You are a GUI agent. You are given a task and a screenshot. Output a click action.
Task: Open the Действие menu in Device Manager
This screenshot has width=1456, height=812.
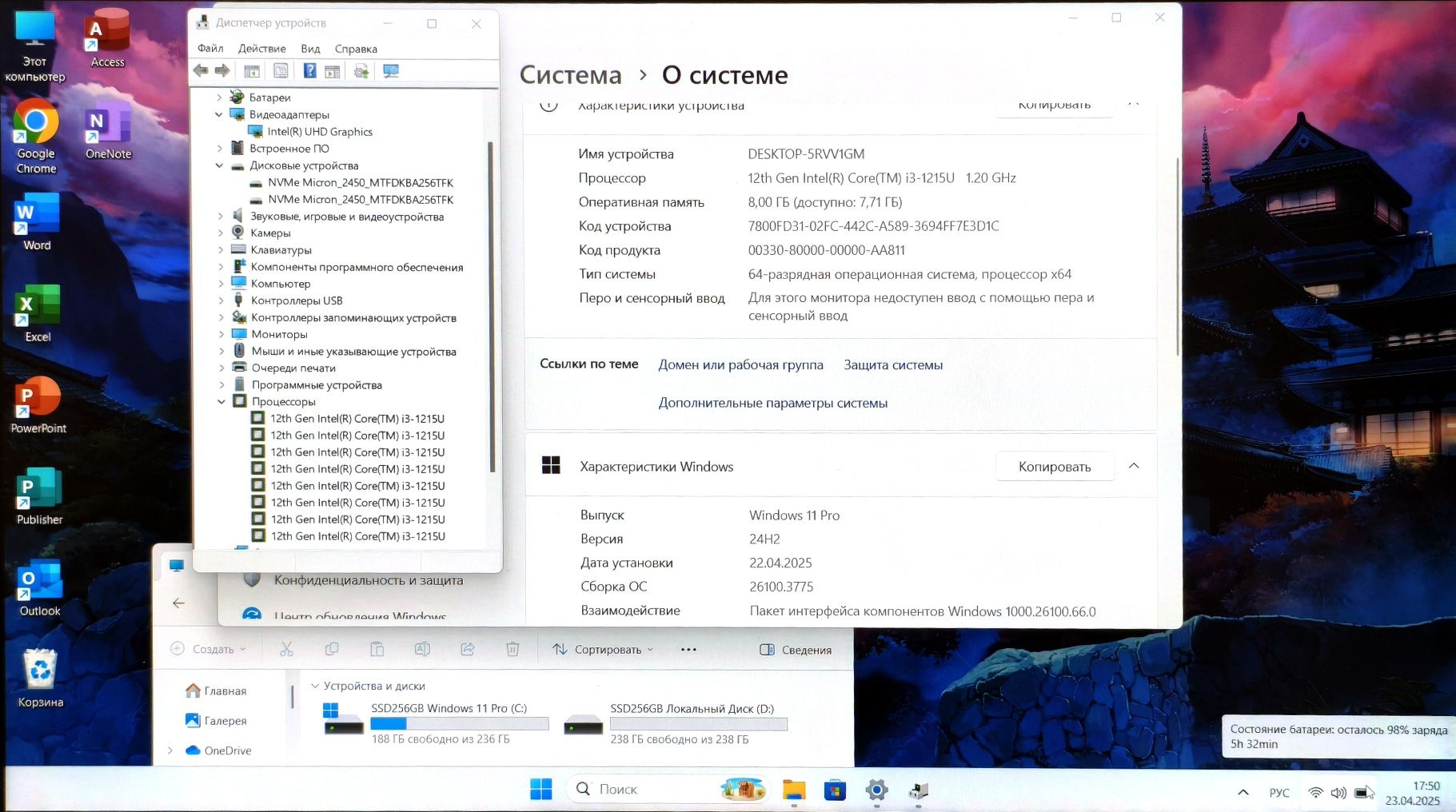coord(261,48)
